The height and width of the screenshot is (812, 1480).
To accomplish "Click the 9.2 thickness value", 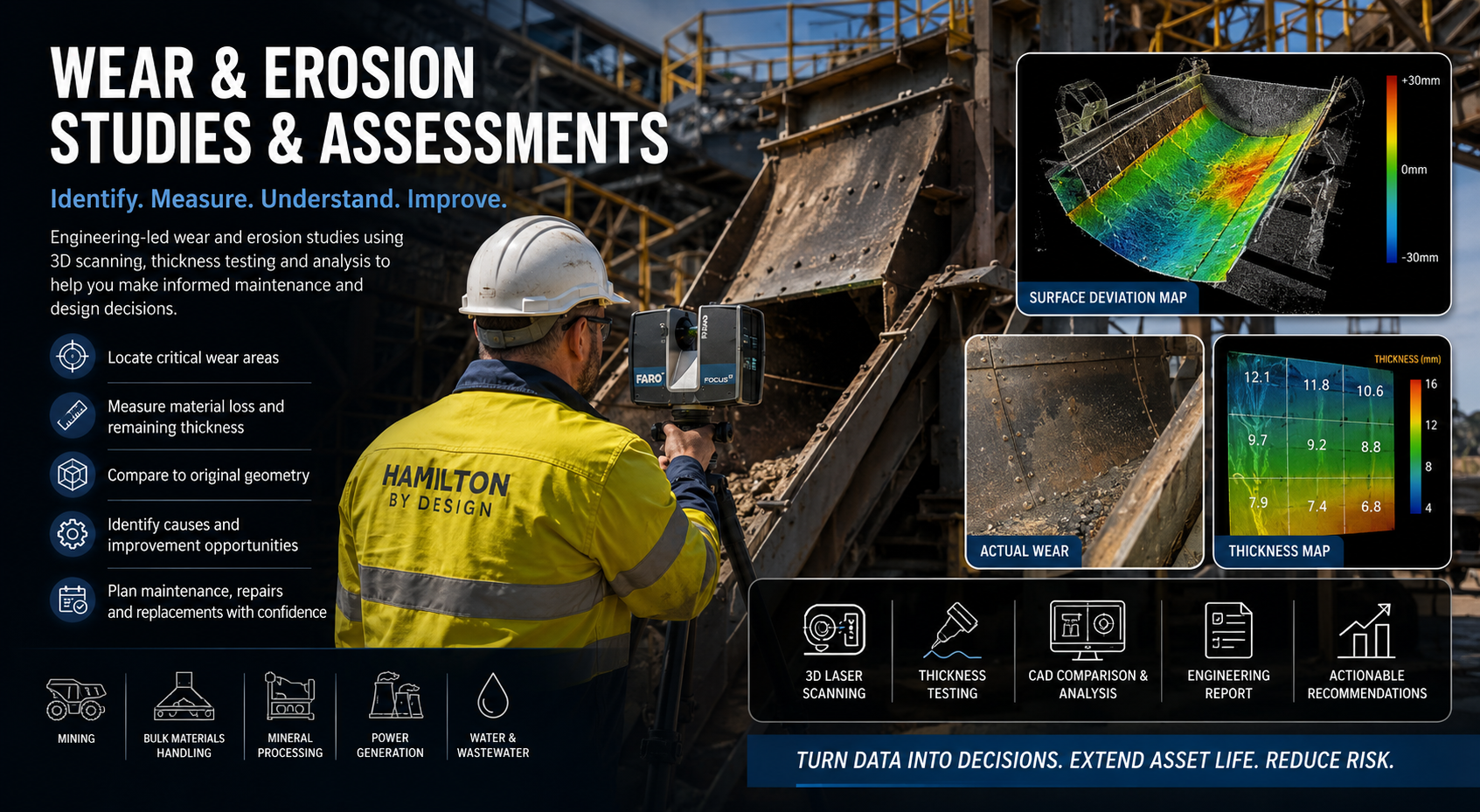I will pyautogui.click(x=1317, y=445).
